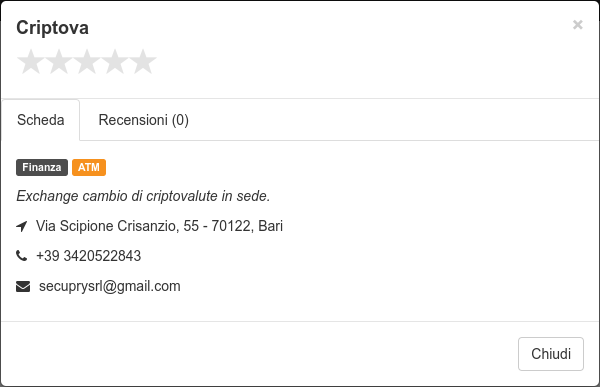Click the email secuprysrl@gmail.com

109,286
